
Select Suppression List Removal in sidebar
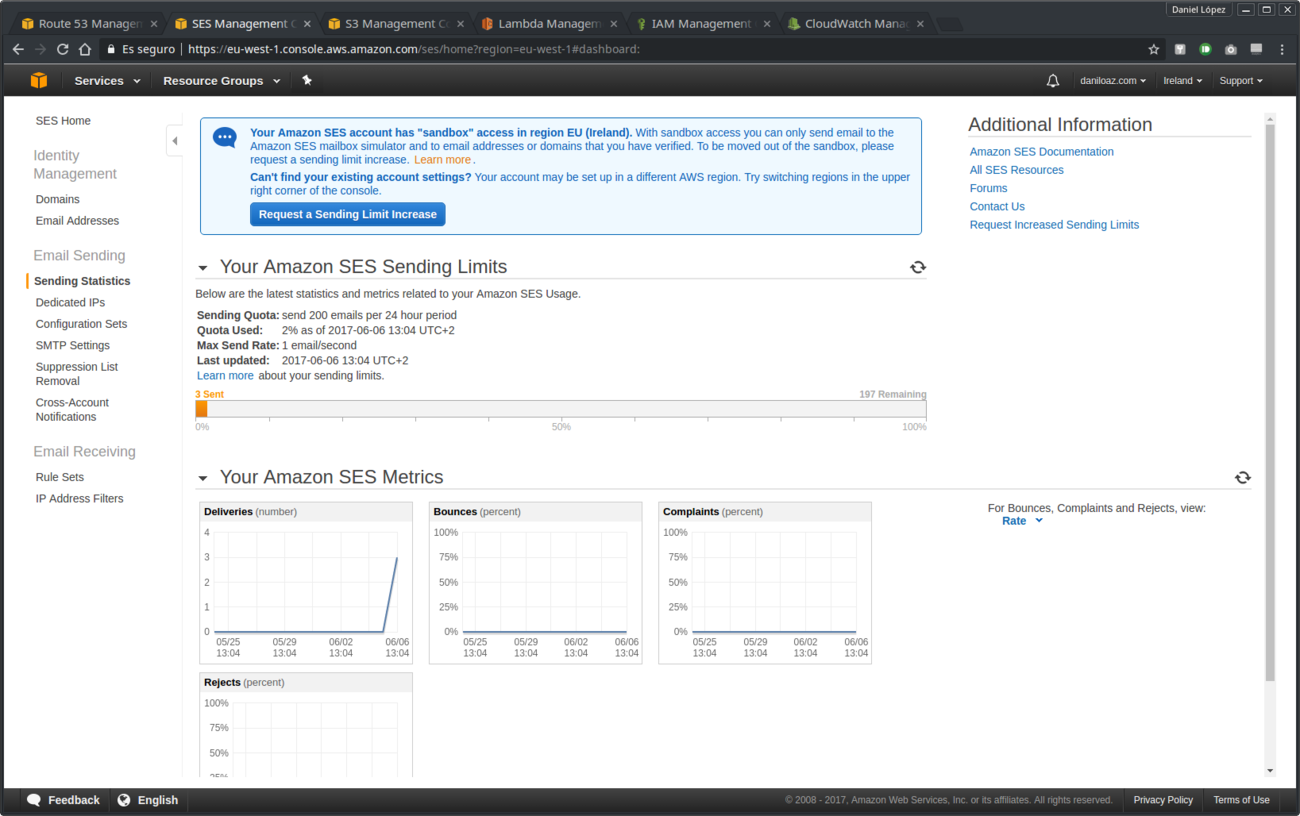77,373
